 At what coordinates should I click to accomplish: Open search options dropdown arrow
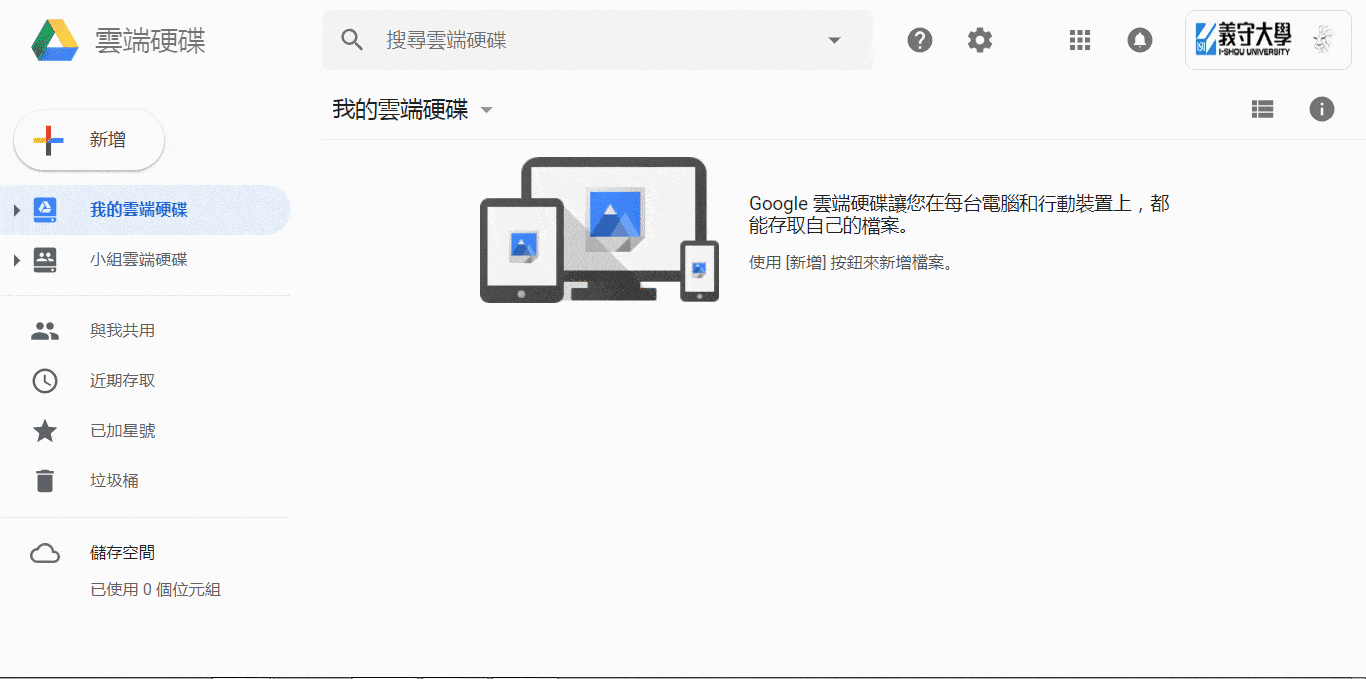tap(834, 41)
